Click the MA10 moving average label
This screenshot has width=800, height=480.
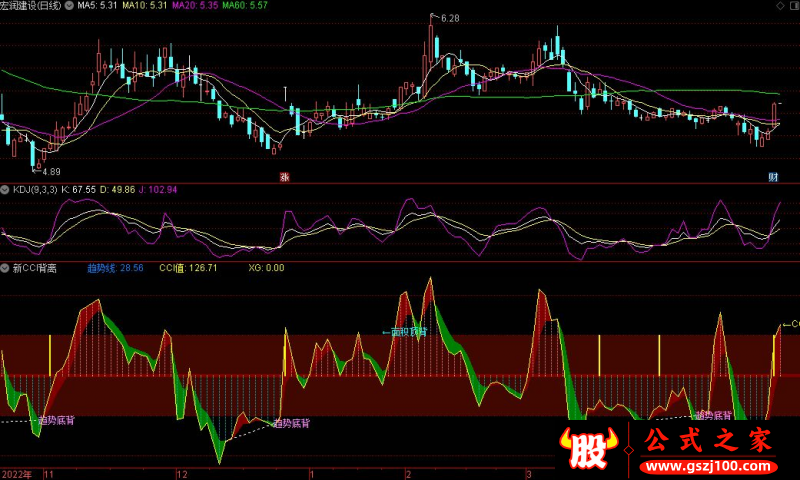149,6
